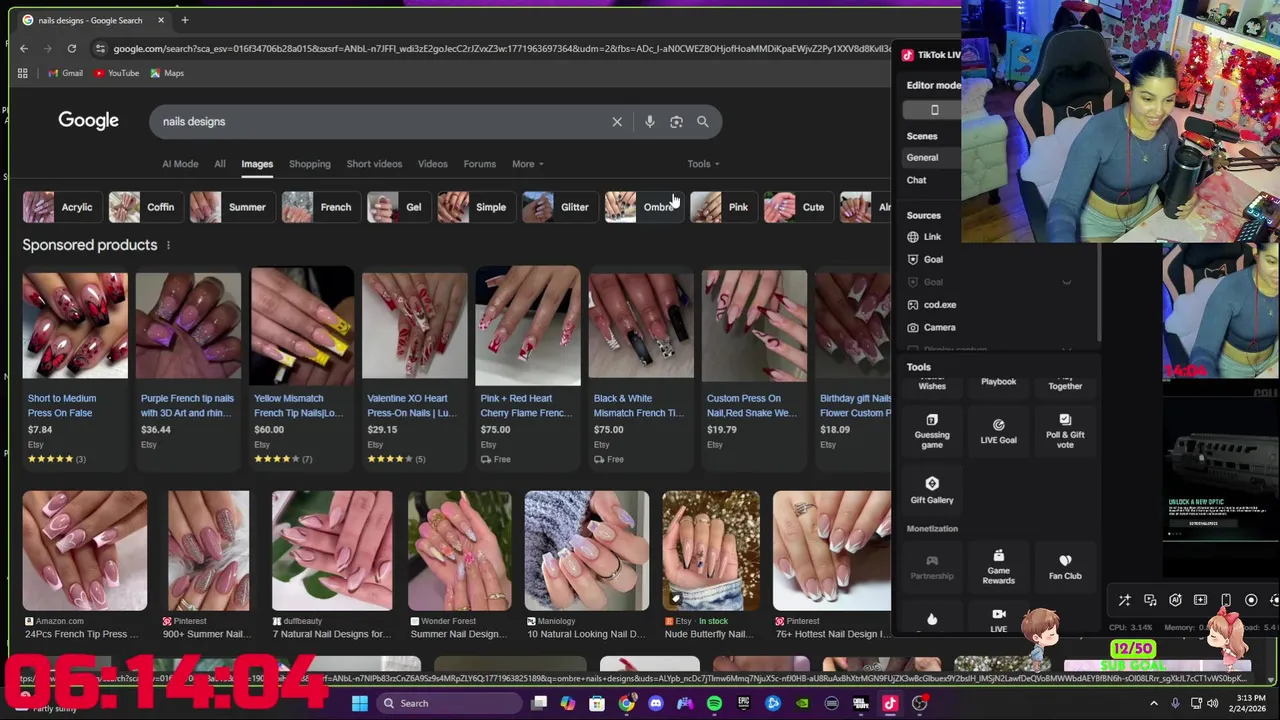
Task: Open the Partnership monetization option
Action: [x=932, y=566]
